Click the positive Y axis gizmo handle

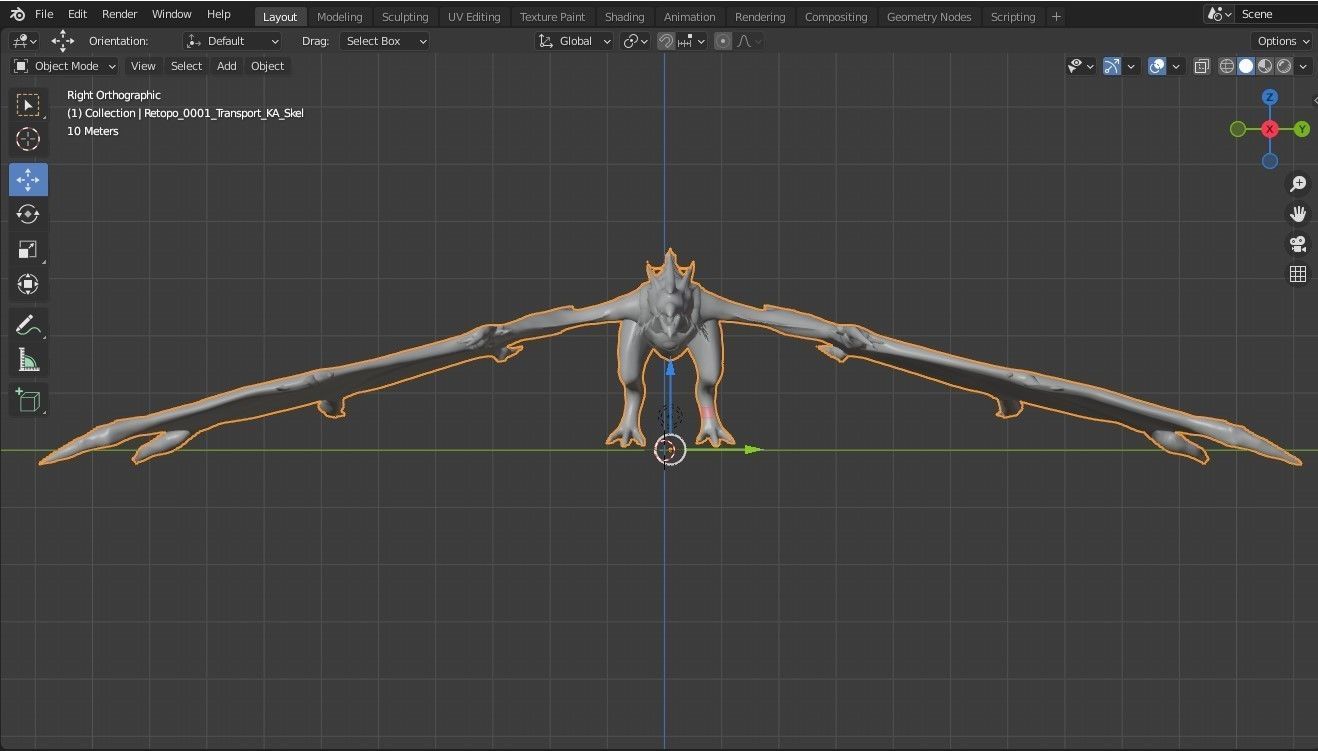point(1302,129)
